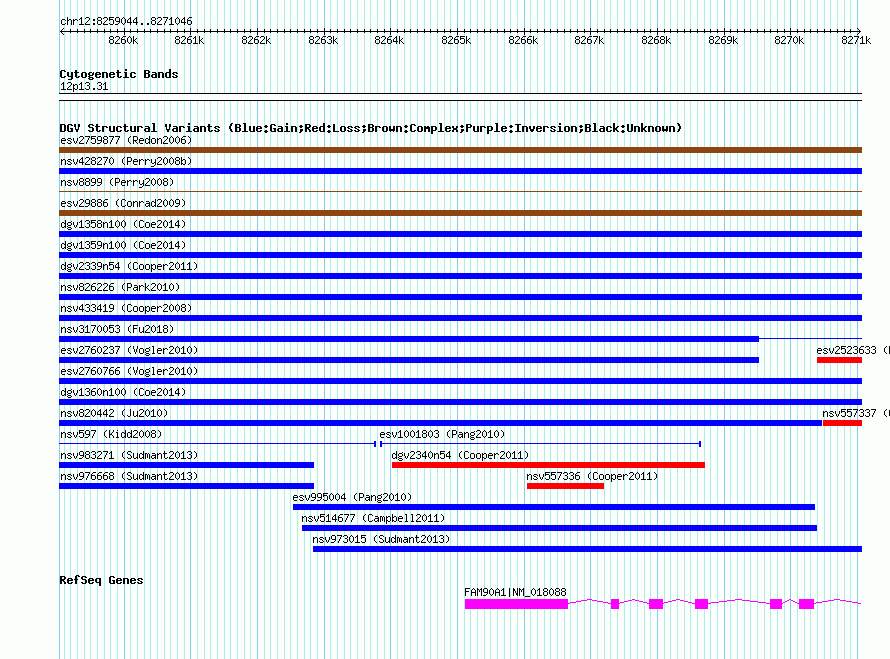Click the Cytogenetic Bands track title

(119, 74)
